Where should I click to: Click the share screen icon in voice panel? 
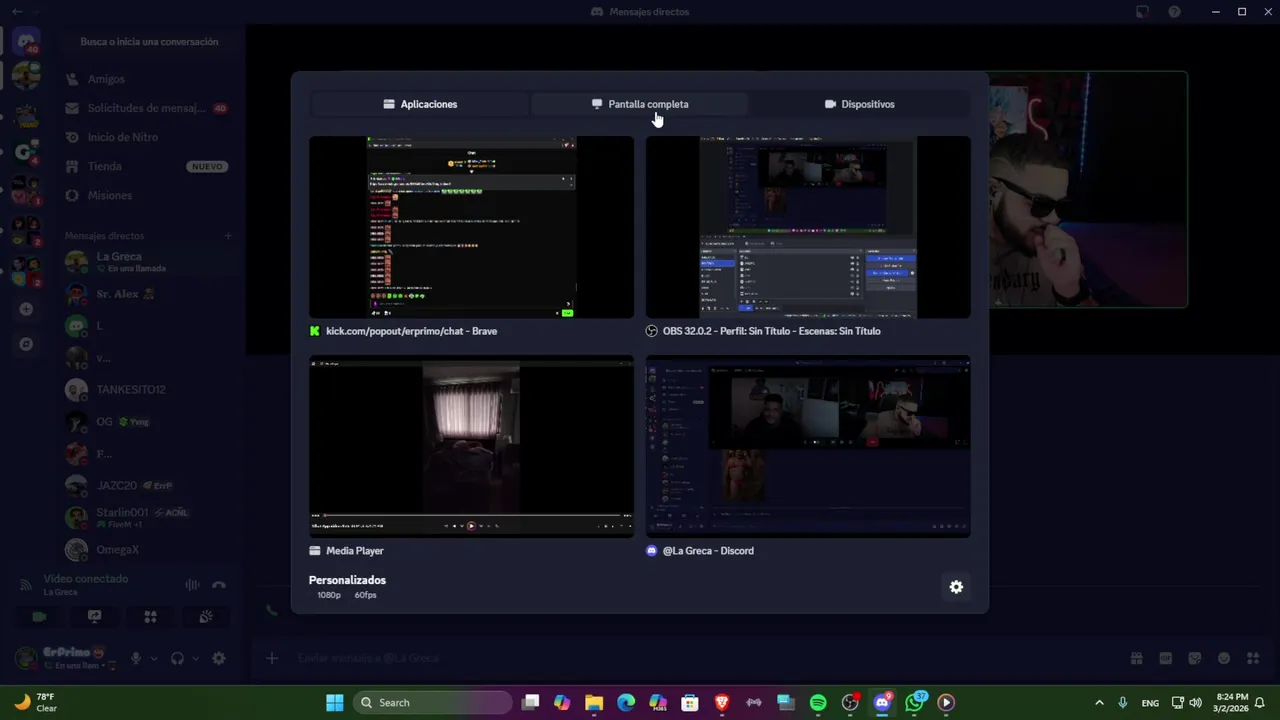pyautogui.click(x=95, y=617)
